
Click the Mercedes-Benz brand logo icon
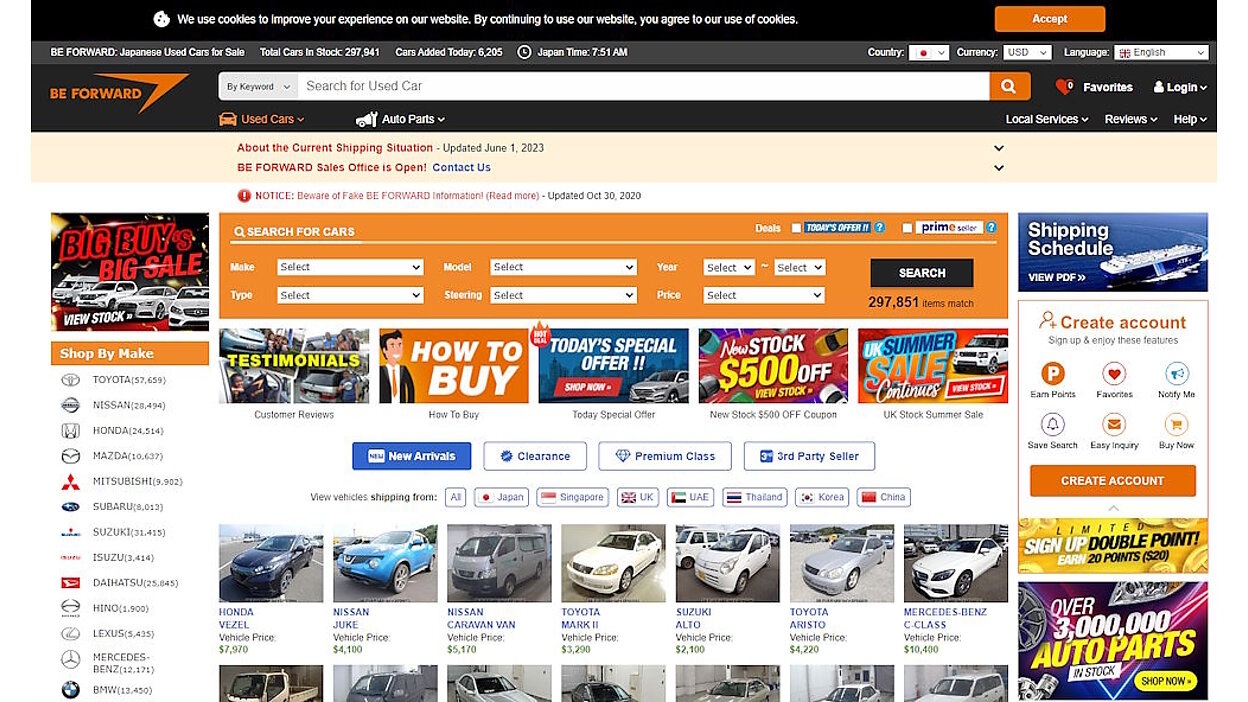coord(70,660)
